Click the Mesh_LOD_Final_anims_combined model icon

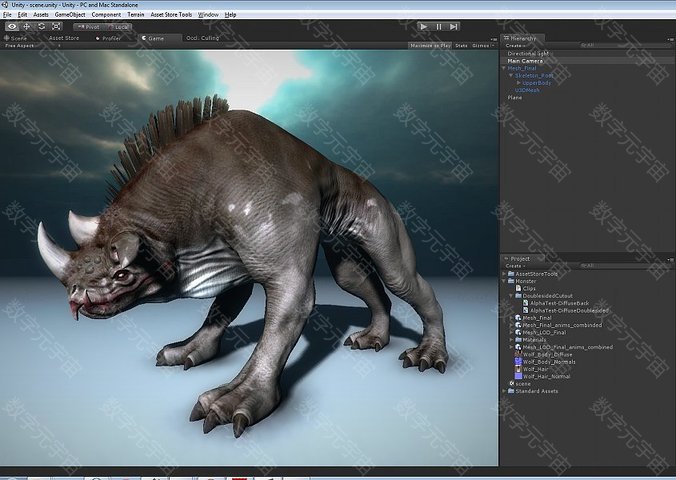pyautogui.click(x=518, y=347)
